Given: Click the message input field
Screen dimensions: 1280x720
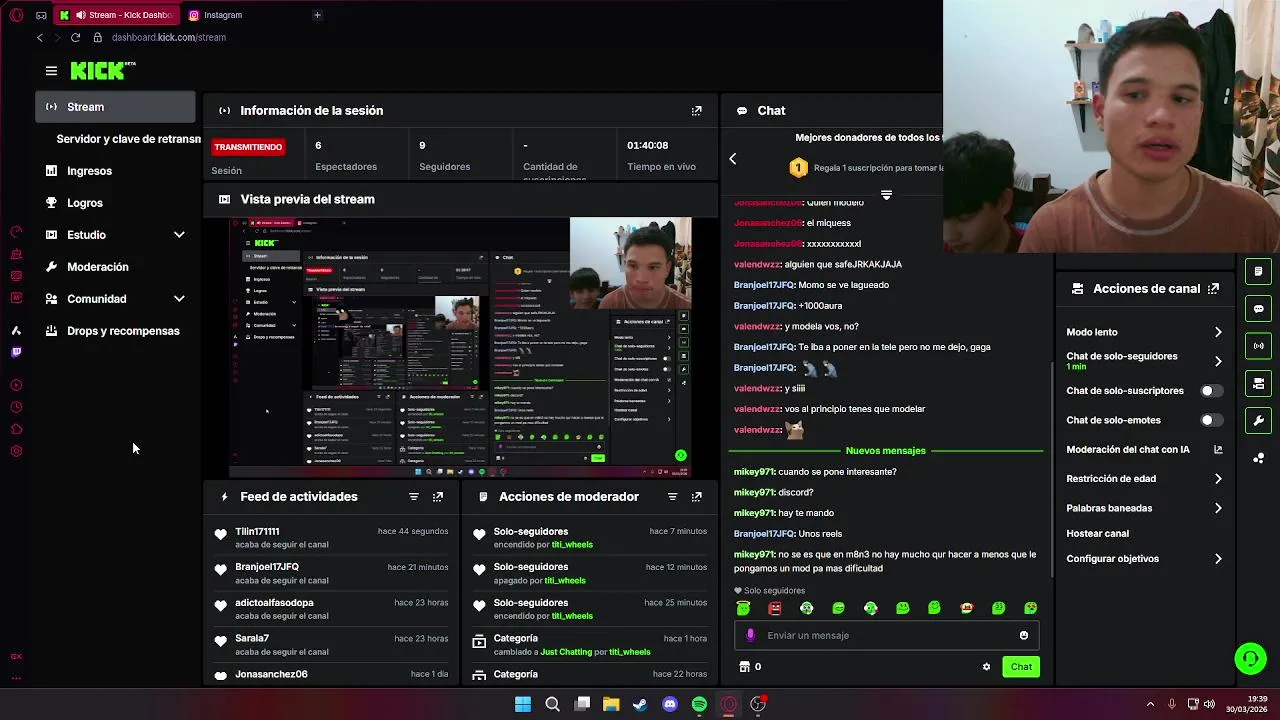Looking at the screenshot, I should pos(887,636).
